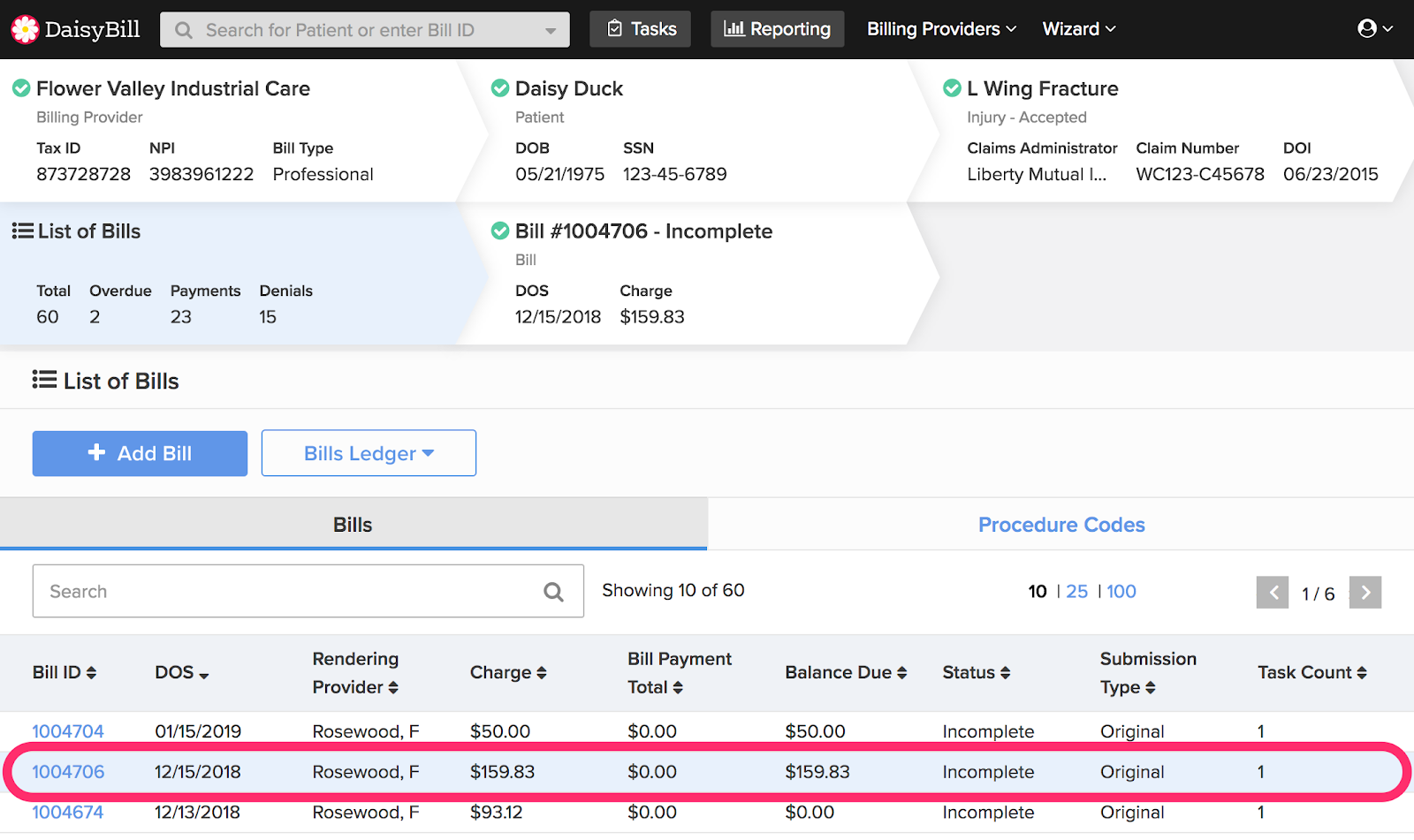The height and width of the screenshot is (840, 1414).
Task: Open the Reporting page
Action: click(778, 29)
